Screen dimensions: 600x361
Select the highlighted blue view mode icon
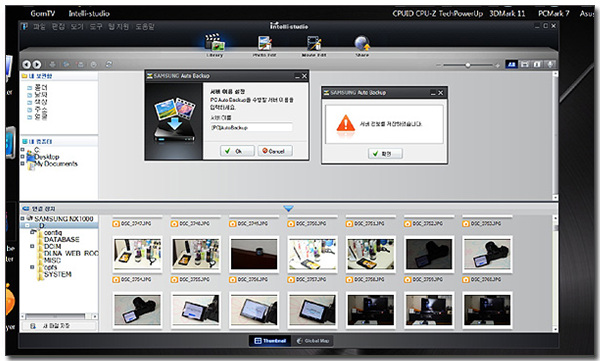(x=512, y=64)
